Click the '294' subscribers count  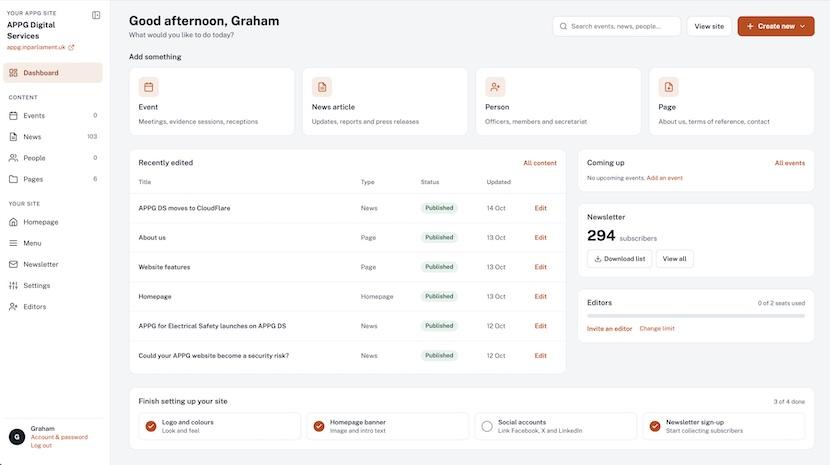[x=601, y=236]
